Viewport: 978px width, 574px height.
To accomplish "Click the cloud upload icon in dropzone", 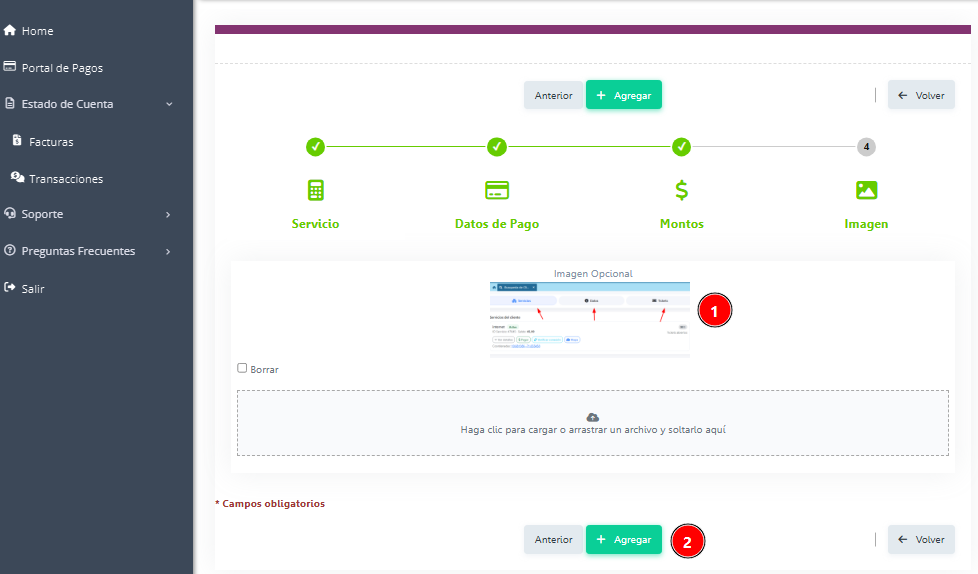I will (592, 416).
